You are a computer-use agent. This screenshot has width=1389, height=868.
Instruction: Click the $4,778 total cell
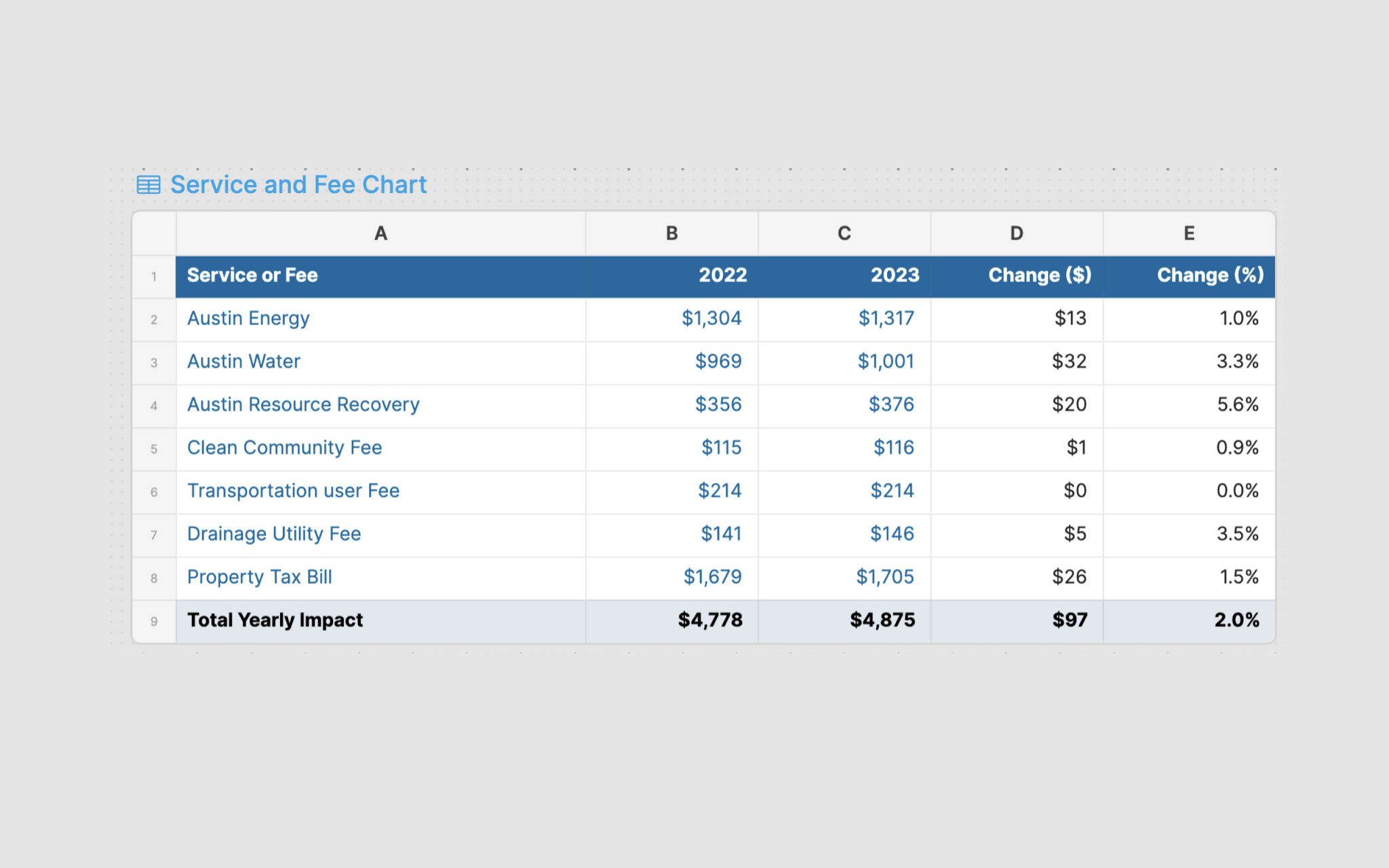(672, 621)
